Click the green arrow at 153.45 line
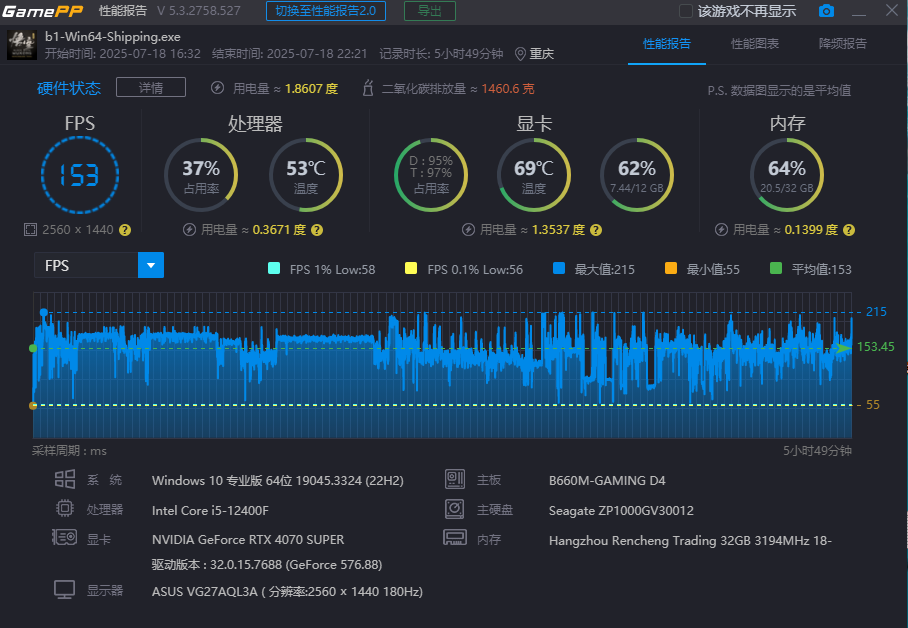 click(844, 348)
